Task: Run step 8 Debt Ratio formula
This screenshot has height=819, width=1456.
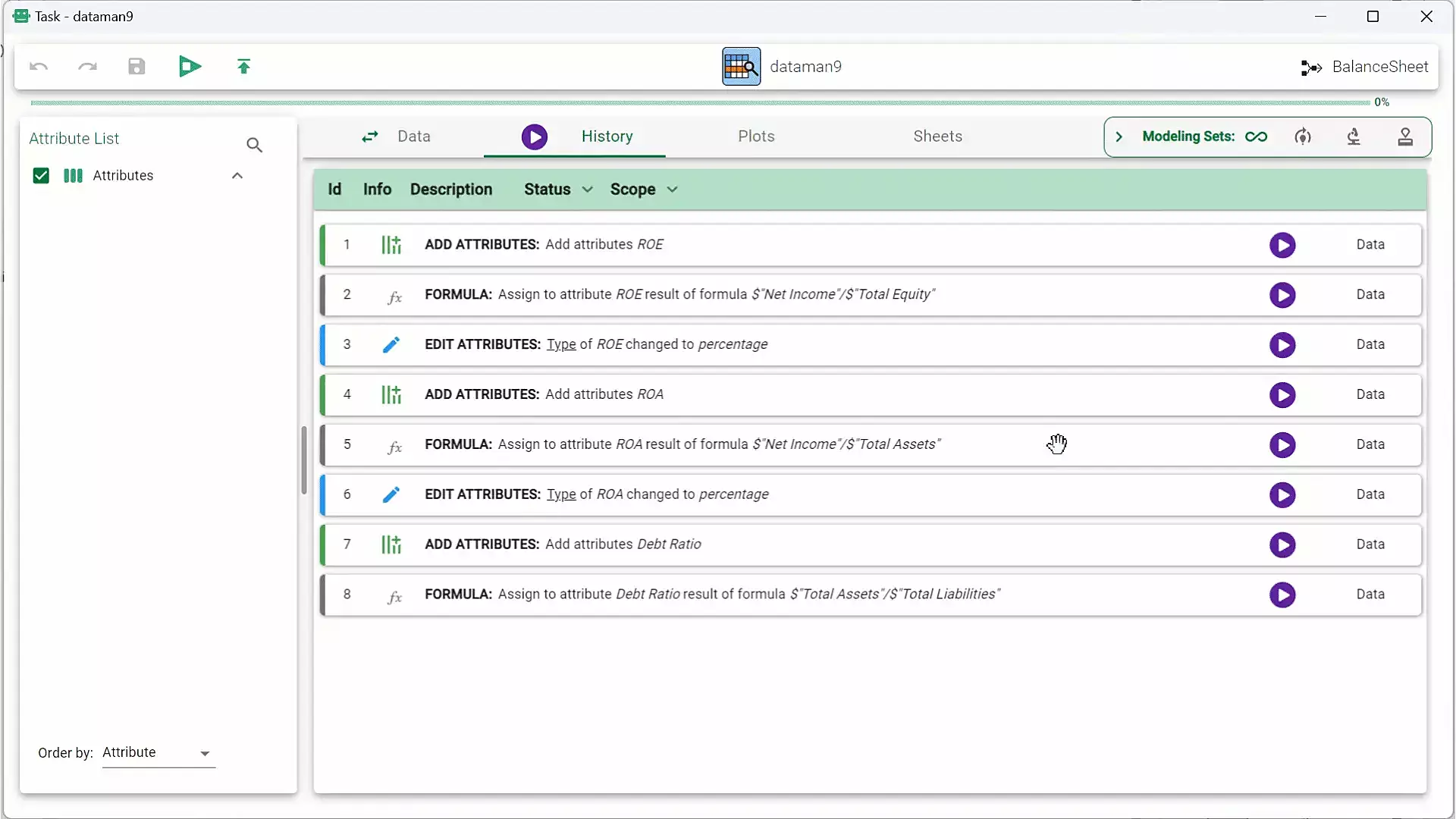Action: pos(1282,595)
